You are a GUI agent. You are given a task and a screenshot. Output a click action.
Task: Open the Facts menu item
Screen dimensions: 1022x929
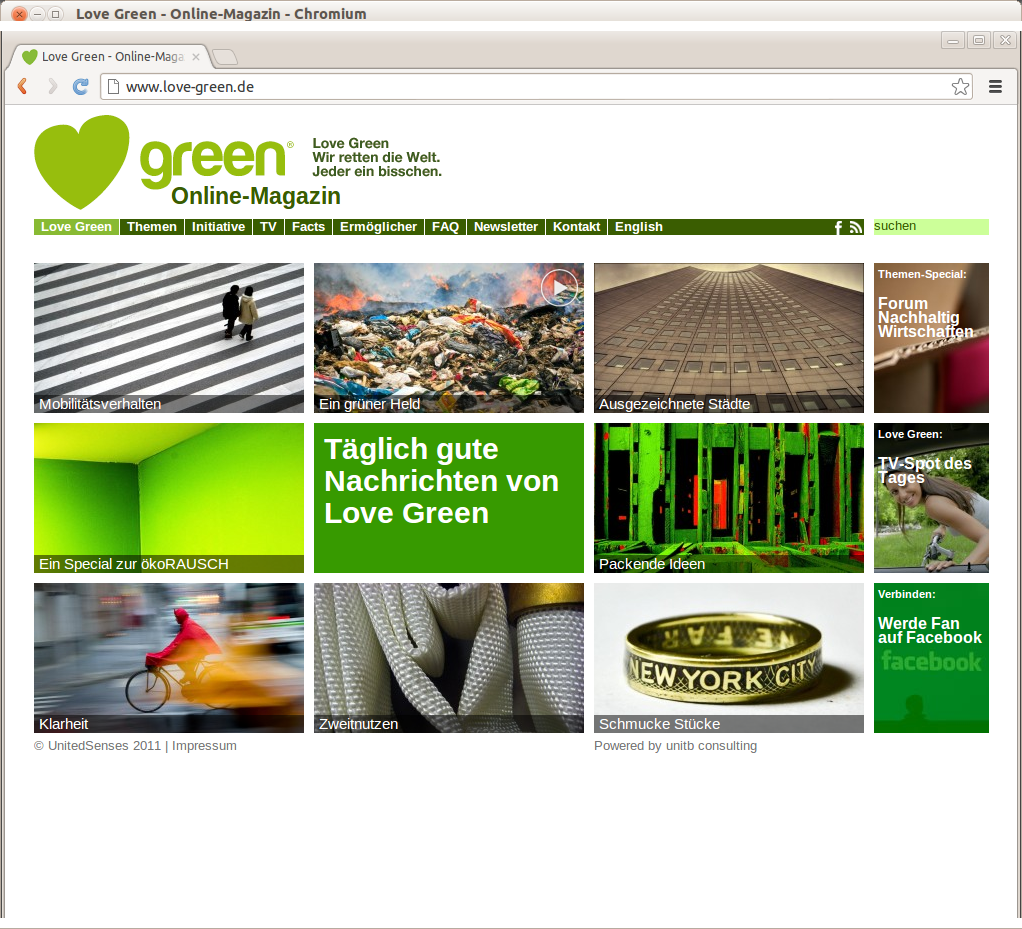tap(308, 227)
